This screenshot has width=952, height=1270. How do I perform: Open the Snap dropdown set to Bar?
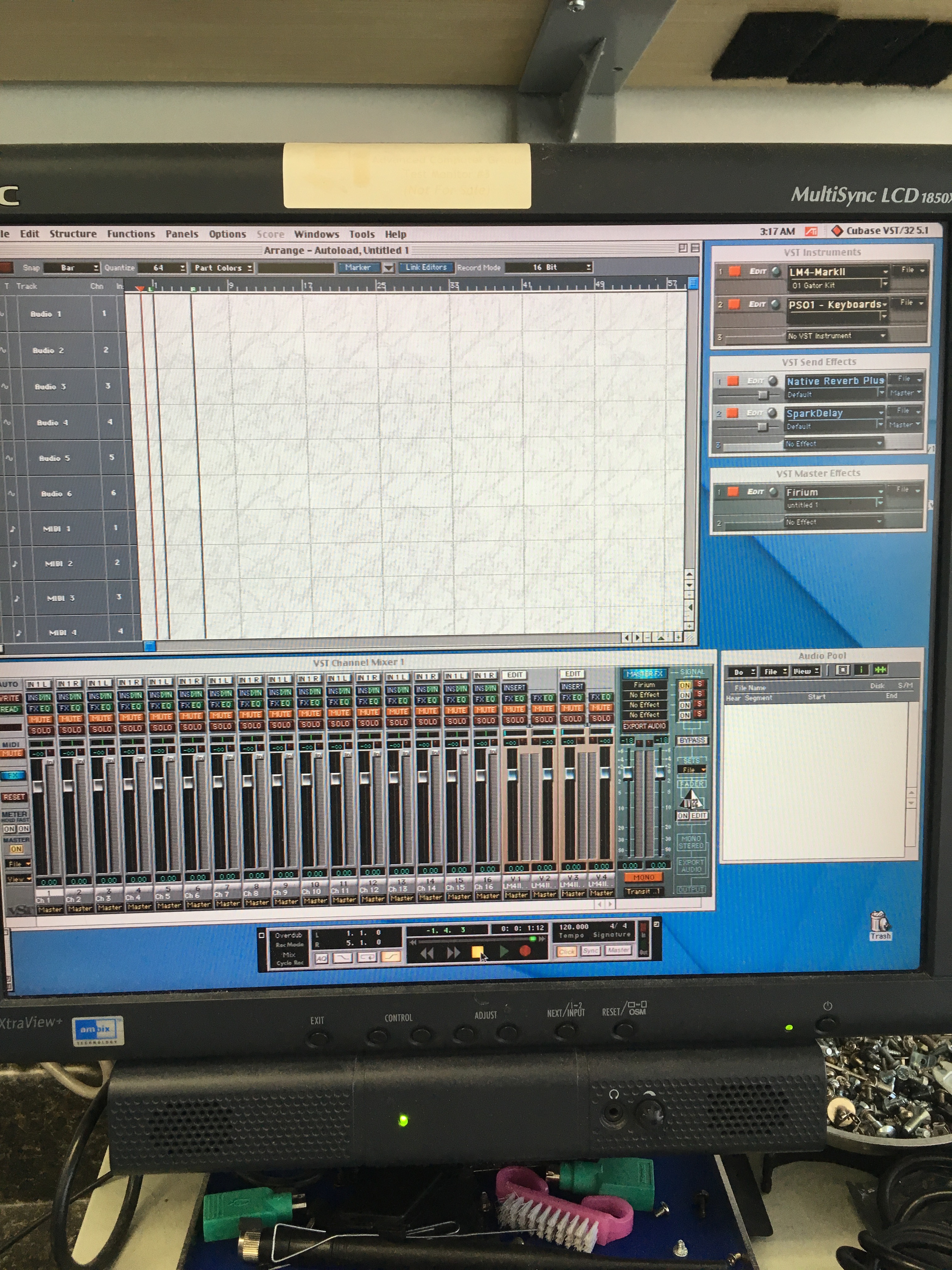click(x=72, y=267)
